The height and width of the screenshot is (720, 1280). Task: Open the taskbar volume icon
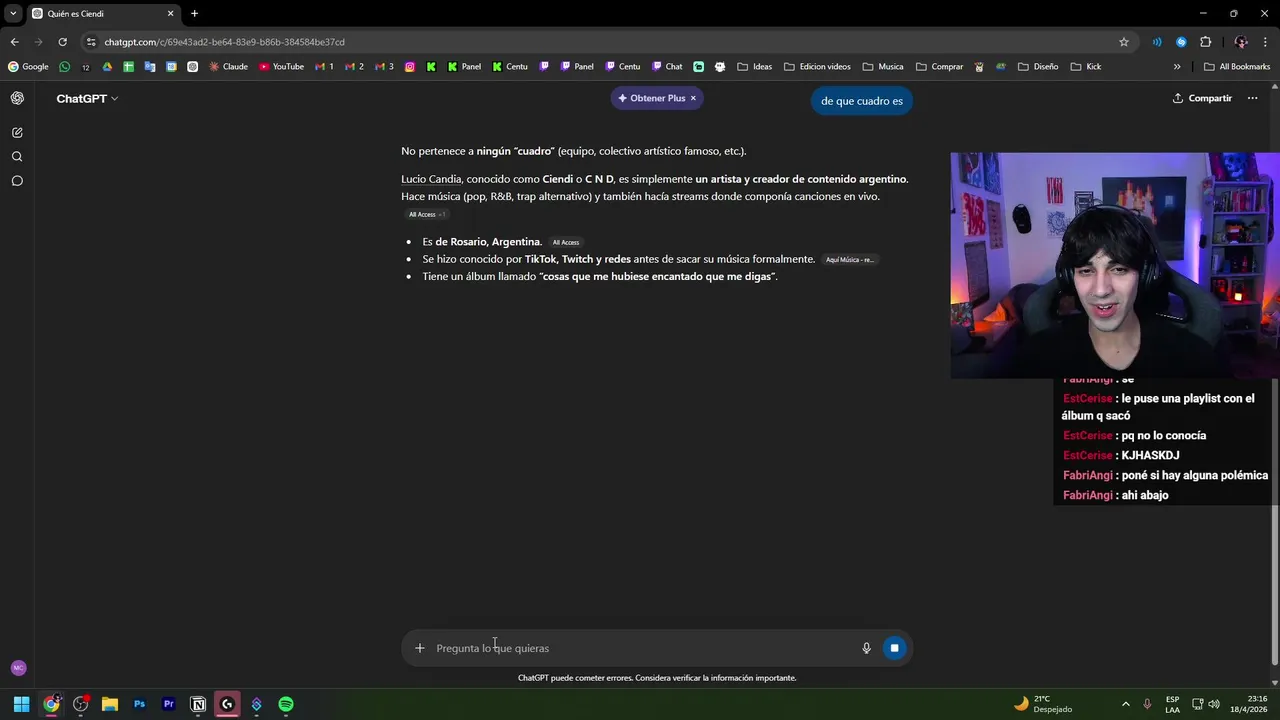click(1214, 704)
